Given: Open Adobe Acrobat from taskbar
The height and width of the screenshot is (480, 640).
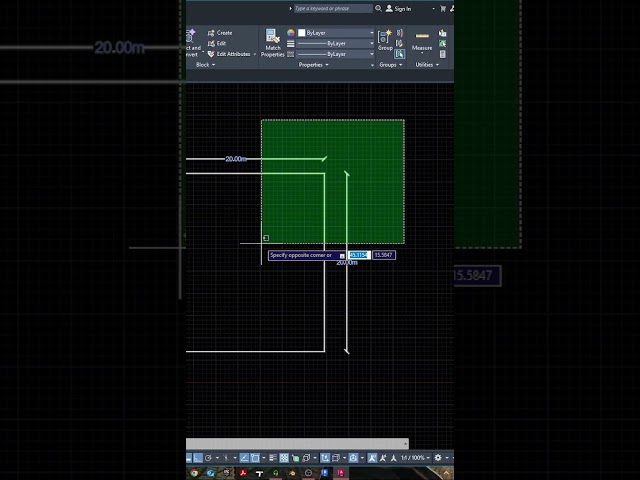Looking at the screenshot, I should coord(243,473).
